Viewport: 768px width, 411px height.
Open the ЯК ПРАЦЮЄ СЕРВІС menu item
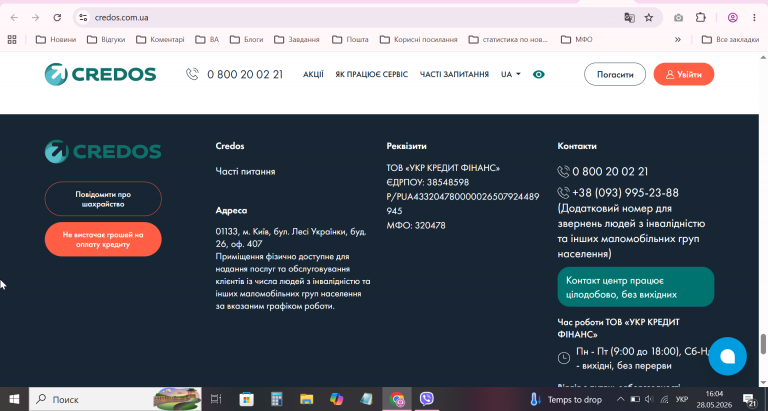[x=371, y=74]
